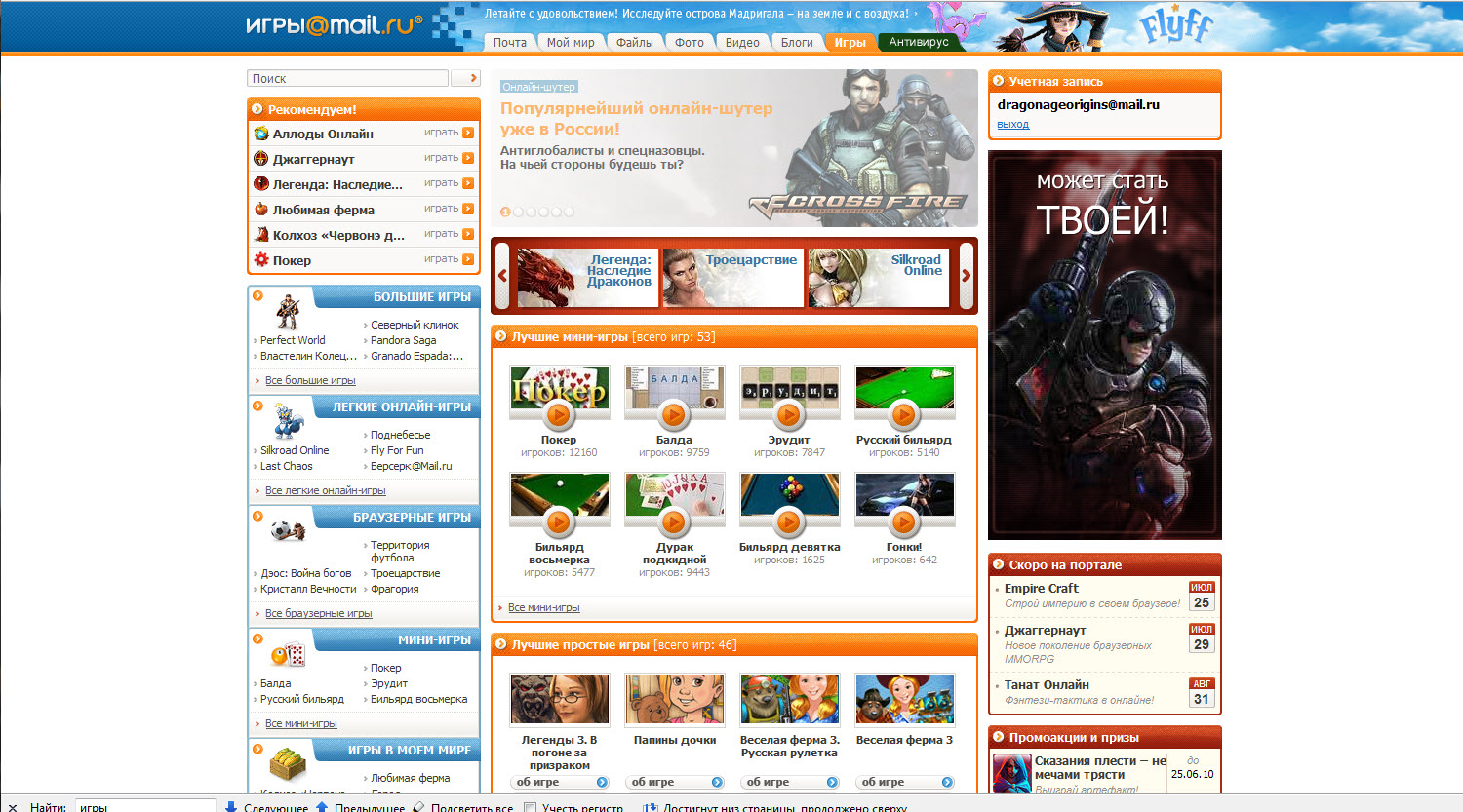
Task: Open Все мини-игры link under mini-games grid
Action: click(543, 607)
